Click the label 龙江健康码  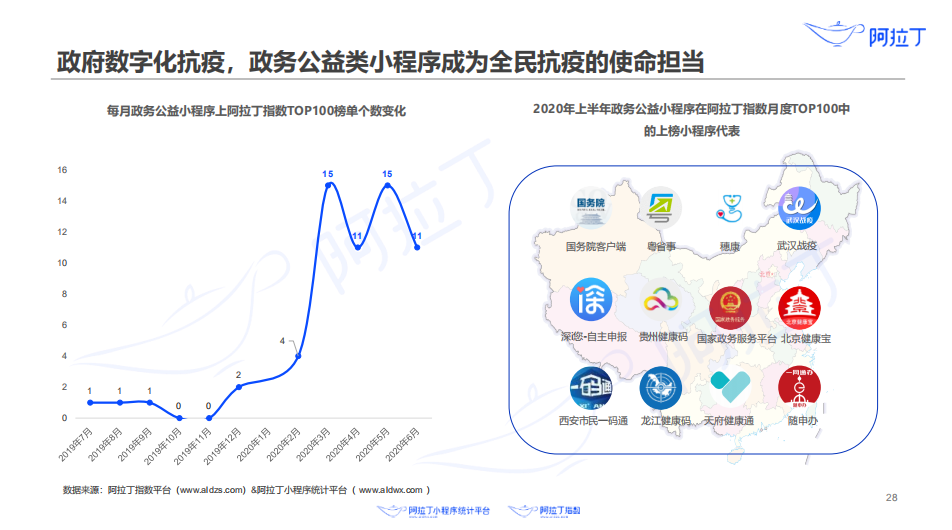click(x=665, y=421)
